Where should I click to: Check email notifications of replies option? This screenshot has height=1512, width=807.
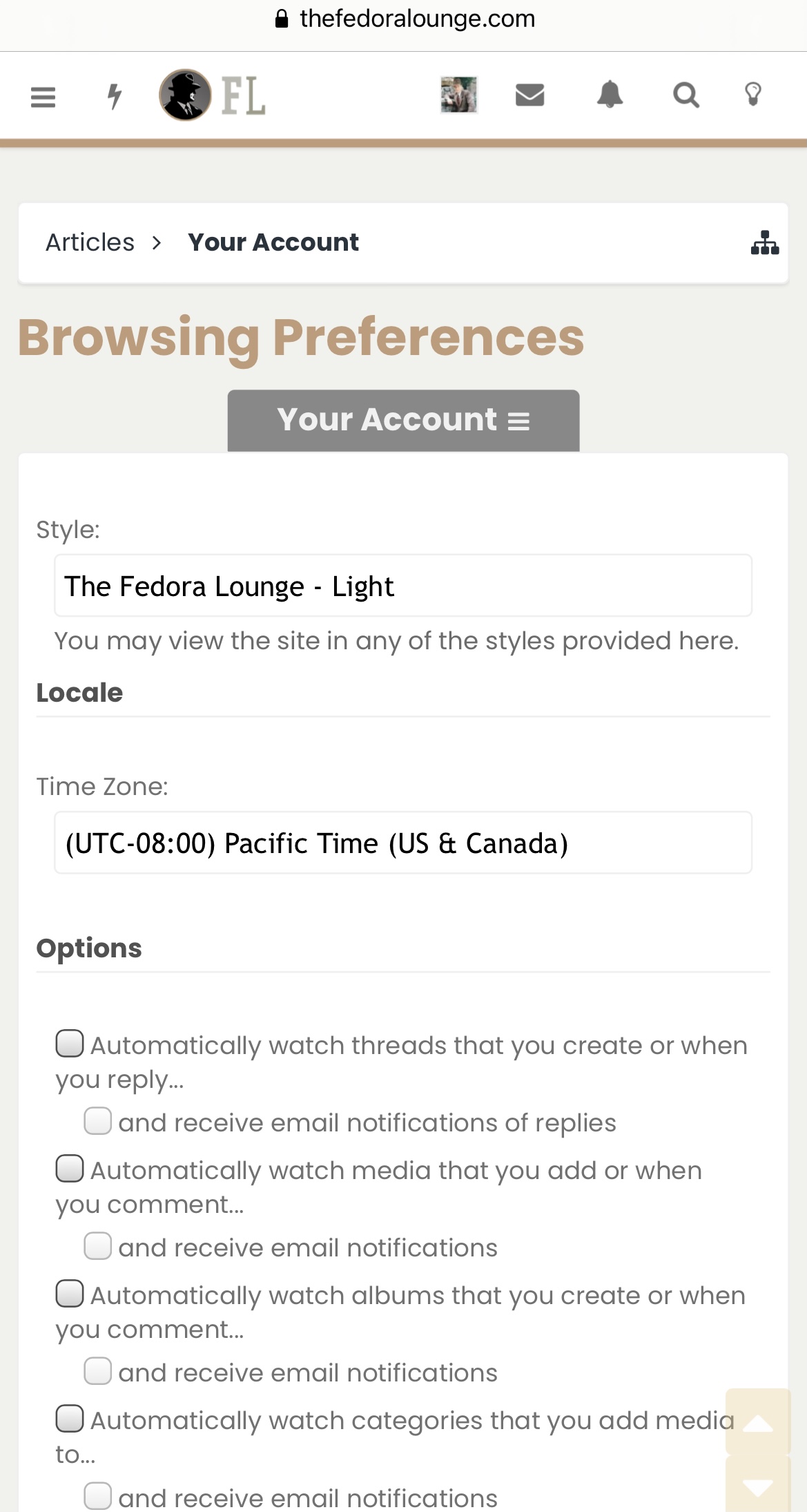tap(98, 1121)
